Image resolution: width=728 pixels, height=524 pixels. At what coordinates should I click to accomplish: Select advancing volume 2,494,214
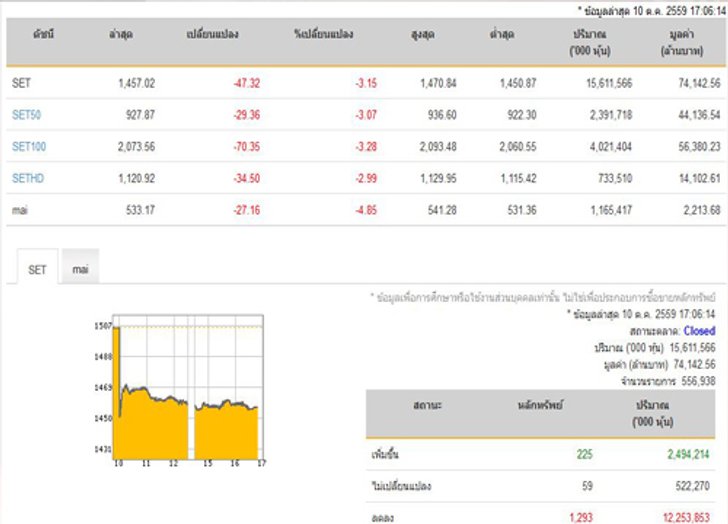coord(689,454)
